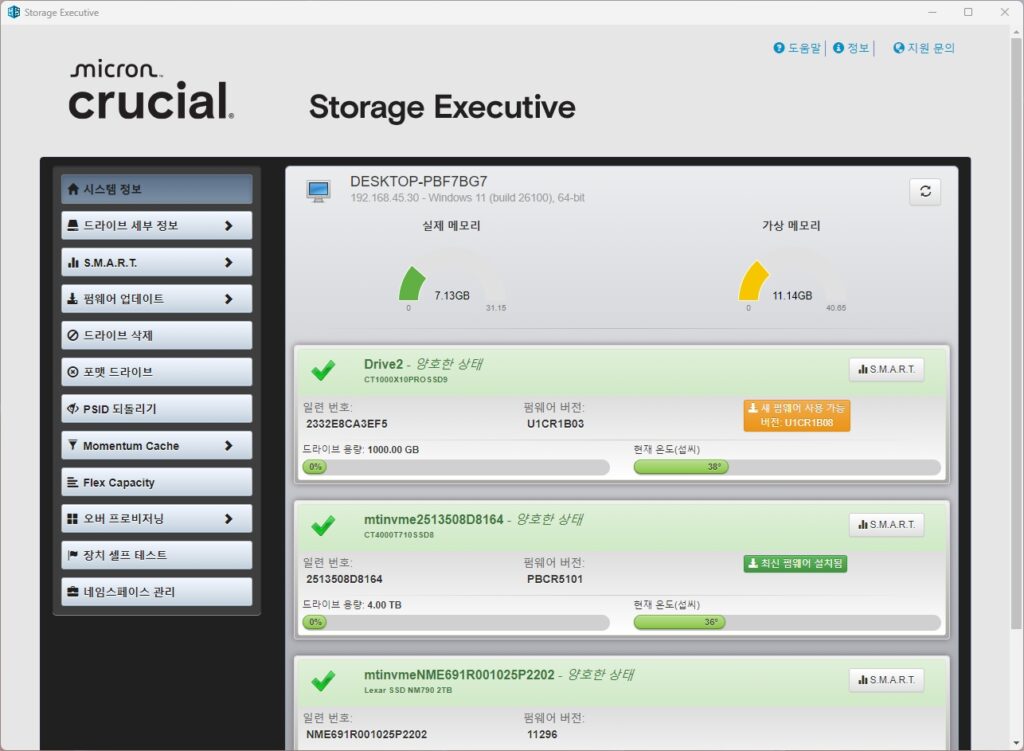Click the briefcase icon beside 네임스페이스 관리

73,592
